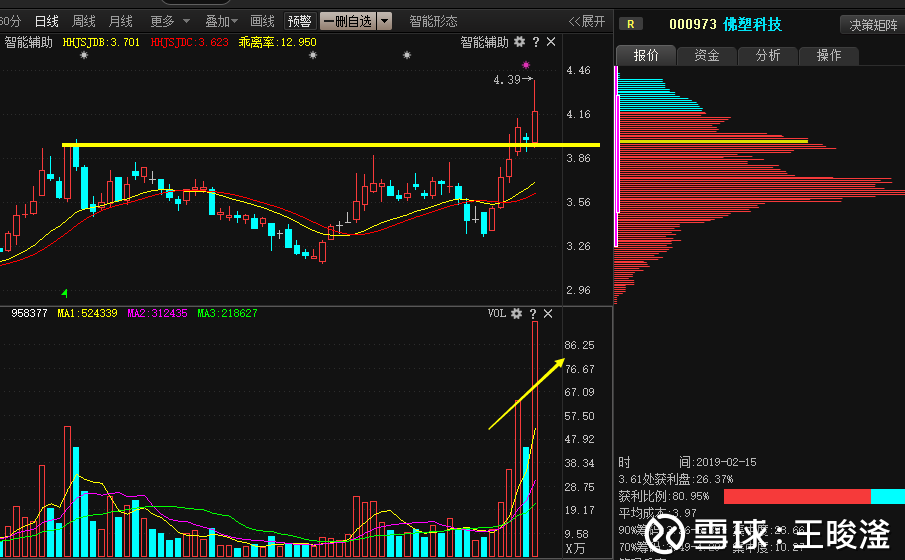This screenshot has height=560, width=905.
Task: Click the 预警 alert button
Action: (300, 21)
